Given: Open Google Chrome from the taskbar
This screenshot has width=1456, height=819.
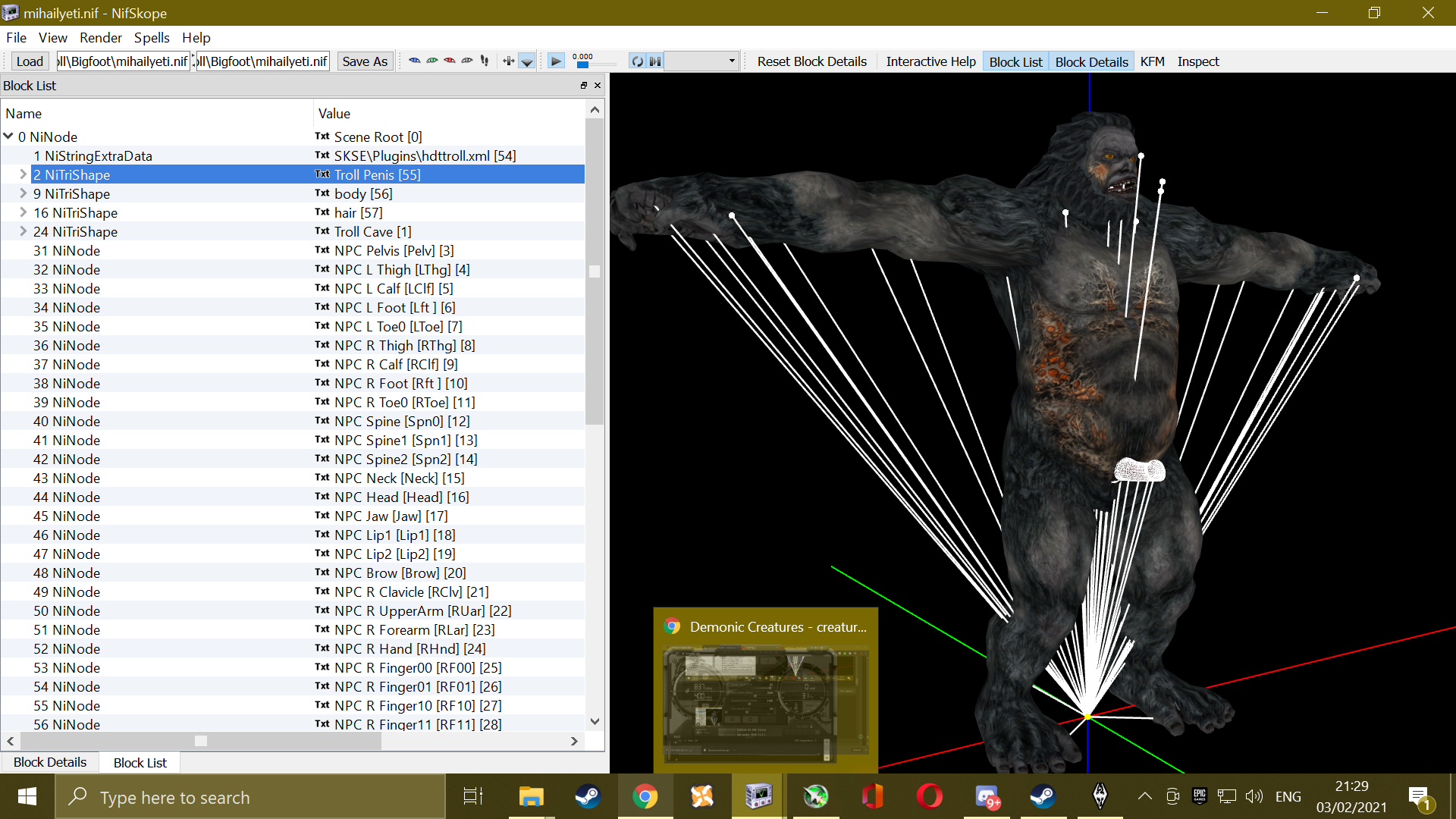Looking at the screenshot, I should (x=645, y=796).
